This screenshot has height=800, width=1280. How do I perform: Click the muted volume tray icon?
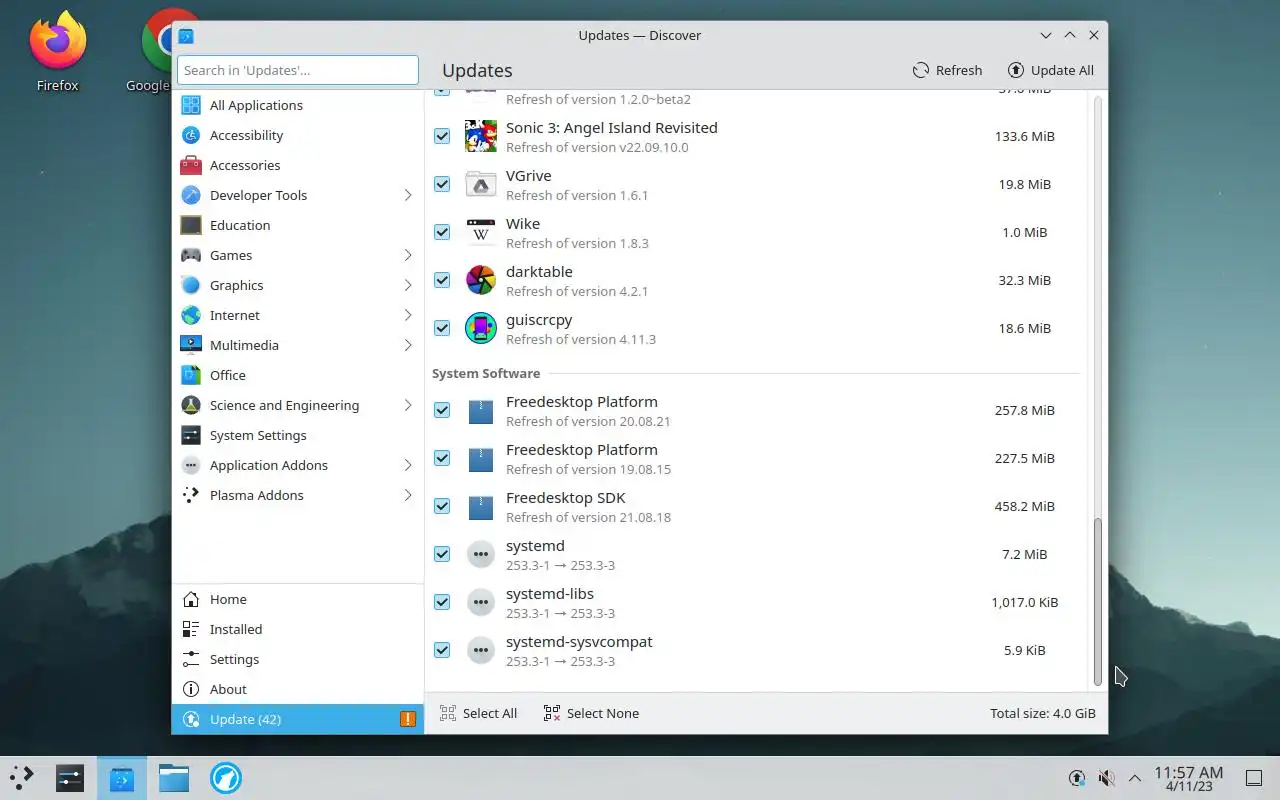[x=1106, y=778]
